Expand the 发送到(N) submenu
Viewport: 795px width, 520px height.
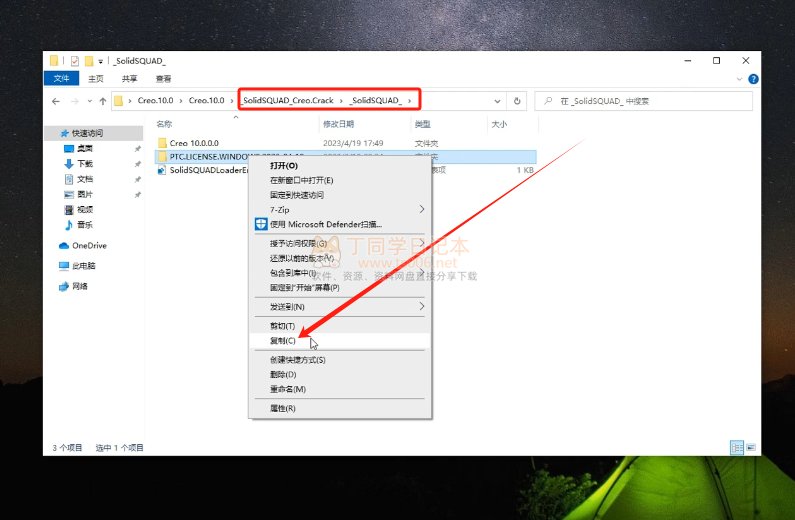tap(340, 307)
